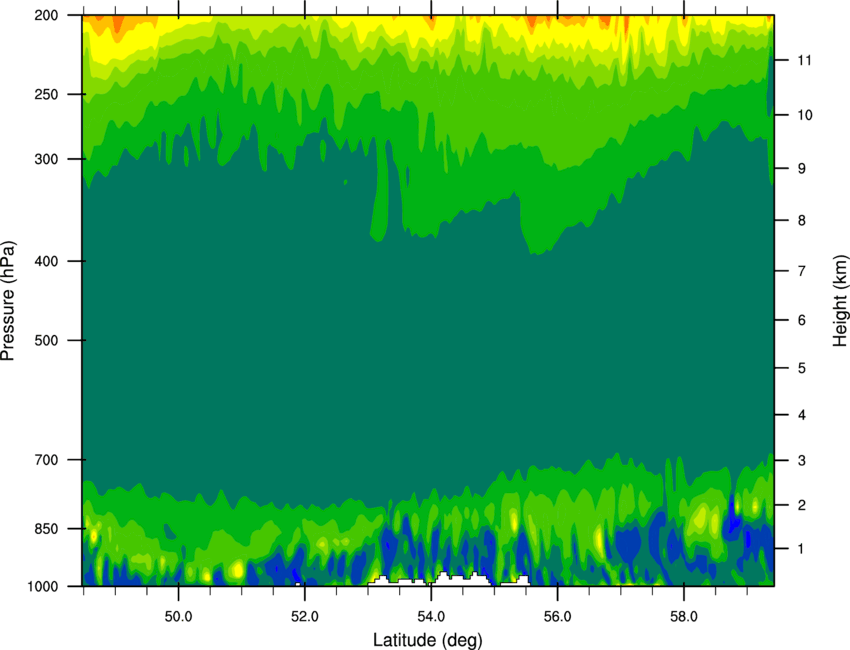Click the 54.0 latitude tick label
The width and height of the screenshot is (850, 650).
click(x=431, y=617)
